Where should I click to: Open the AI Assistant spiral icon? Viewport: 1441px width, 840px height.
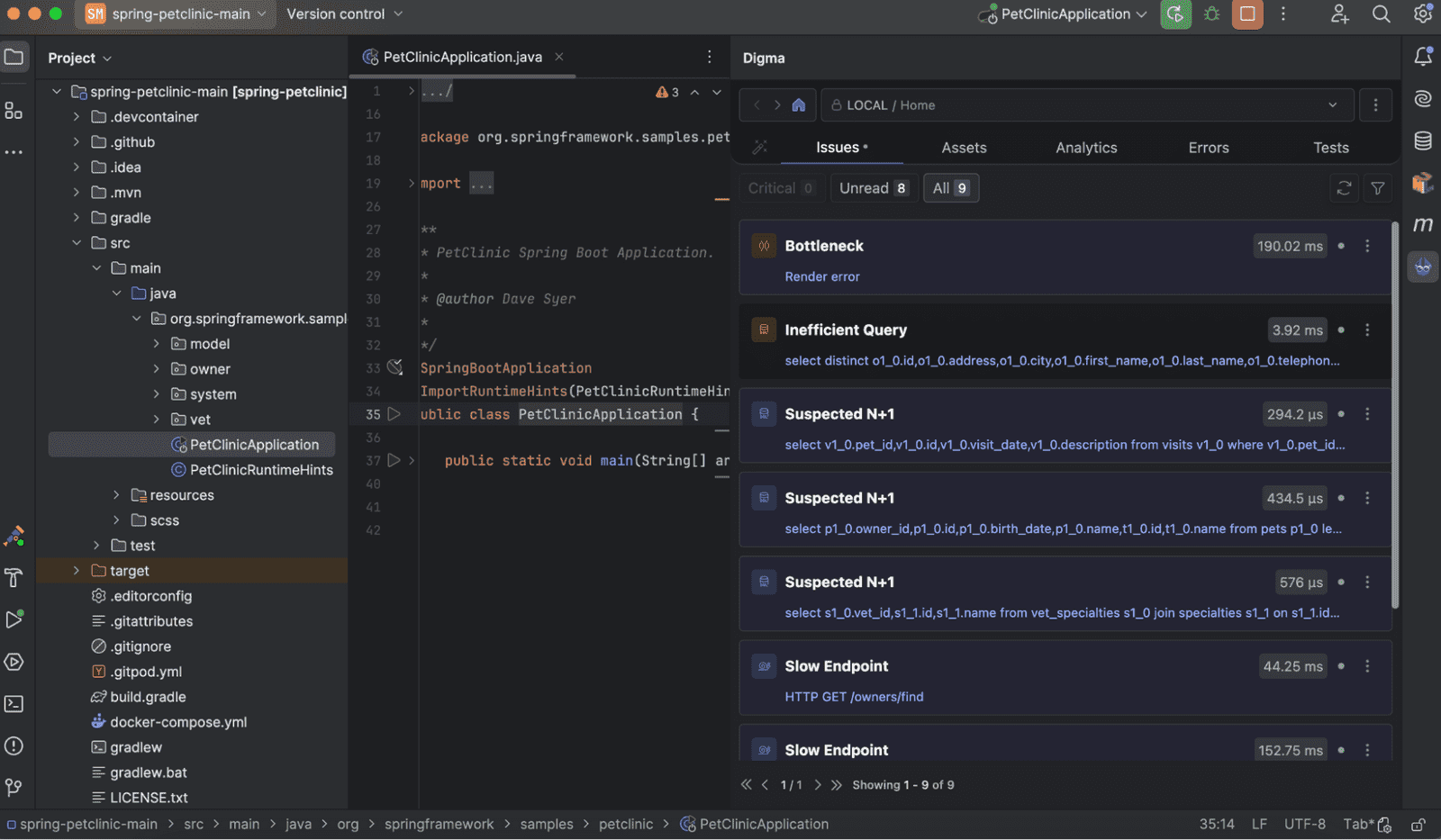click(1423, 98)
